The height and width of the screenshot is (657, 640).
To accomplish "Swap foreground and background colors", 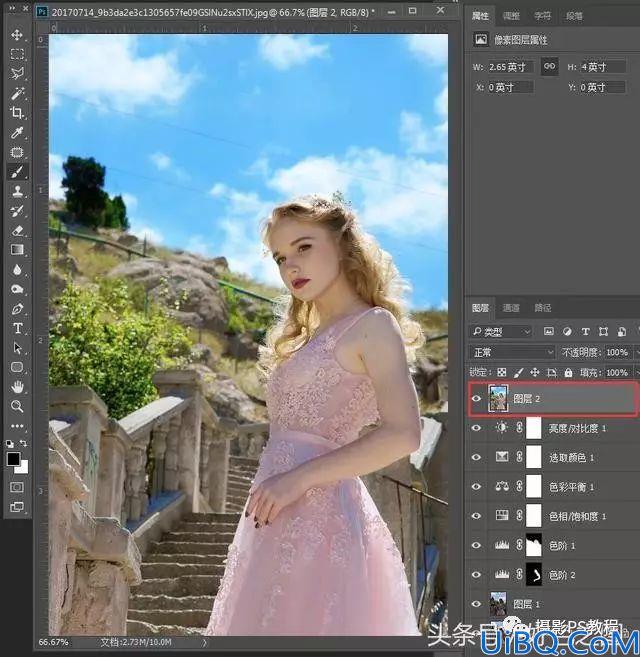I will tap(23, 443).
